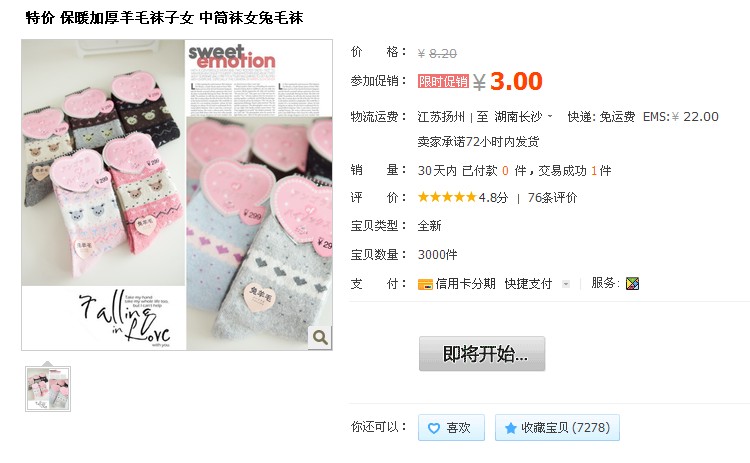Screen dimensions: 750x463
Task: Click the 即将开始... button
Action: pyautogui.click(x=482, y=354)
